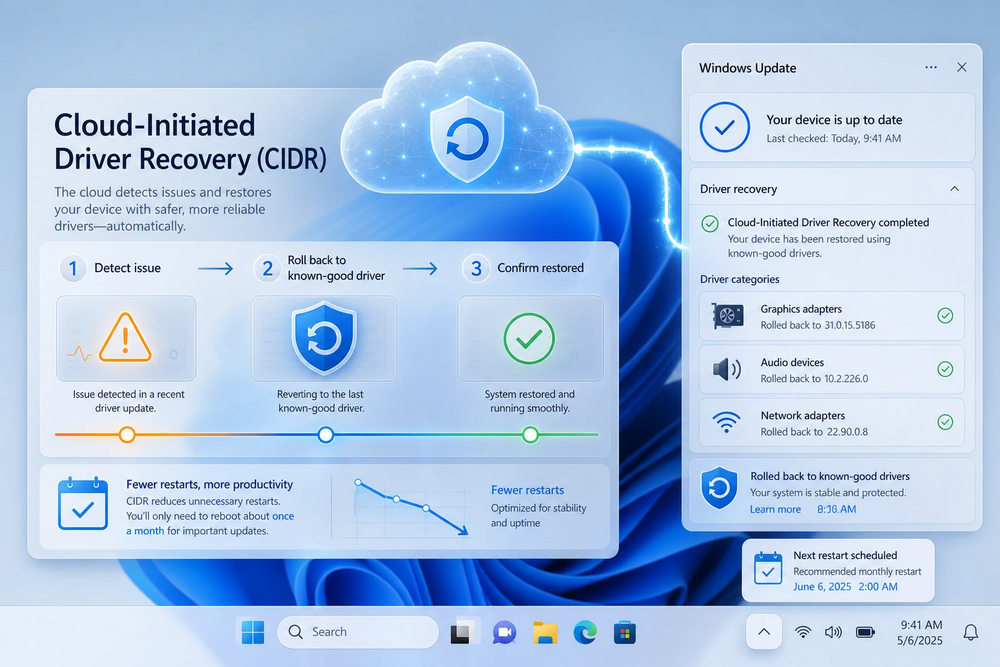The height and width of the screenshot is (667, 1000).
Task: Click 'Cloud-Initiated Driver Recovery completed' text
Action: click(828, 223)
